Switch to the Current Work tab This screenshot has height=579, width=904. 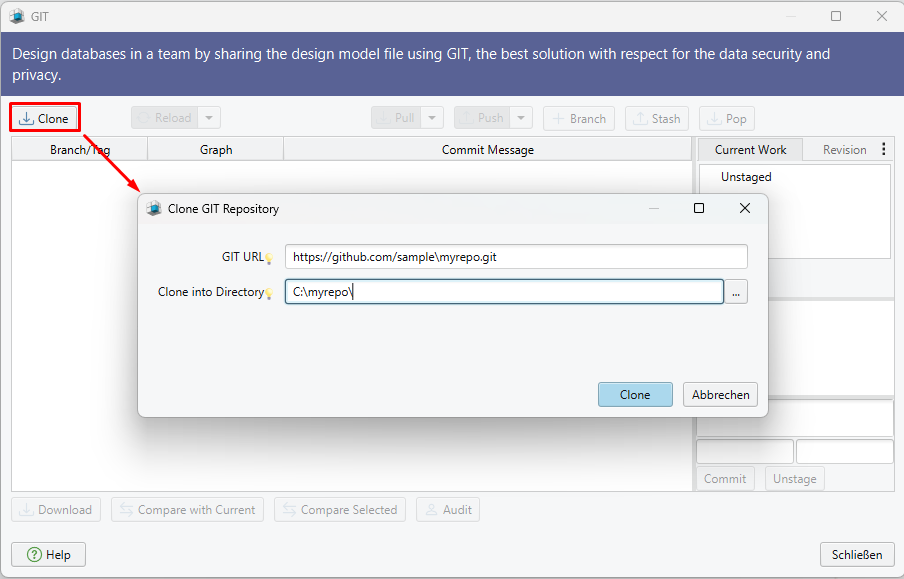click(750, 149)
